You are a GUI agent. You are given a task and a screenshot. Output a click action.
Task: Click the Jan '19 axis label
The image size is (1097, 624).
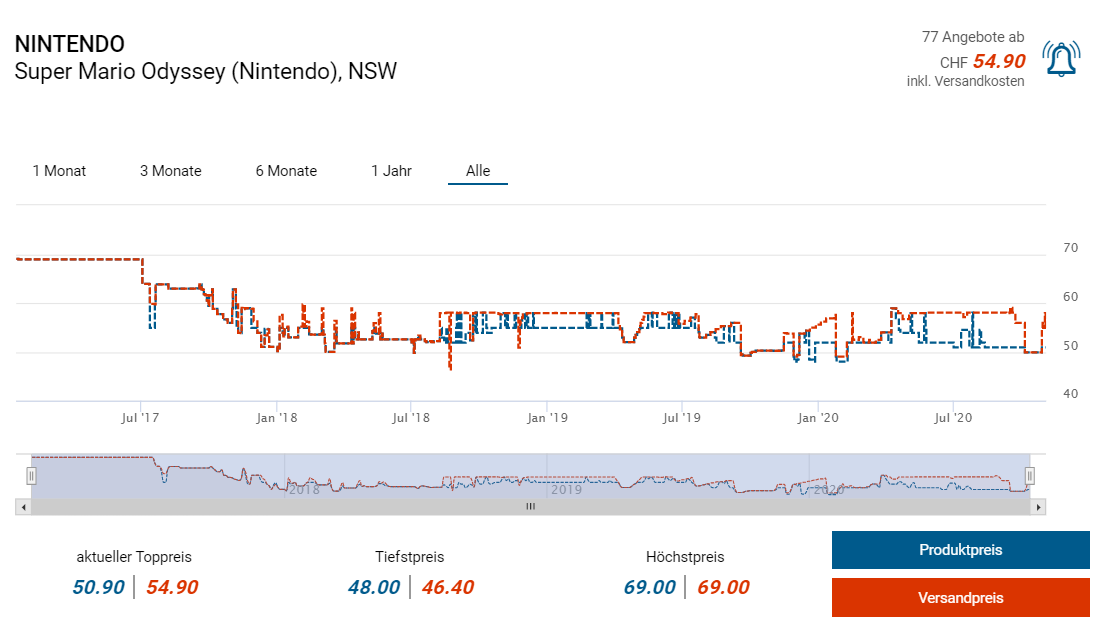pos(547,417)
